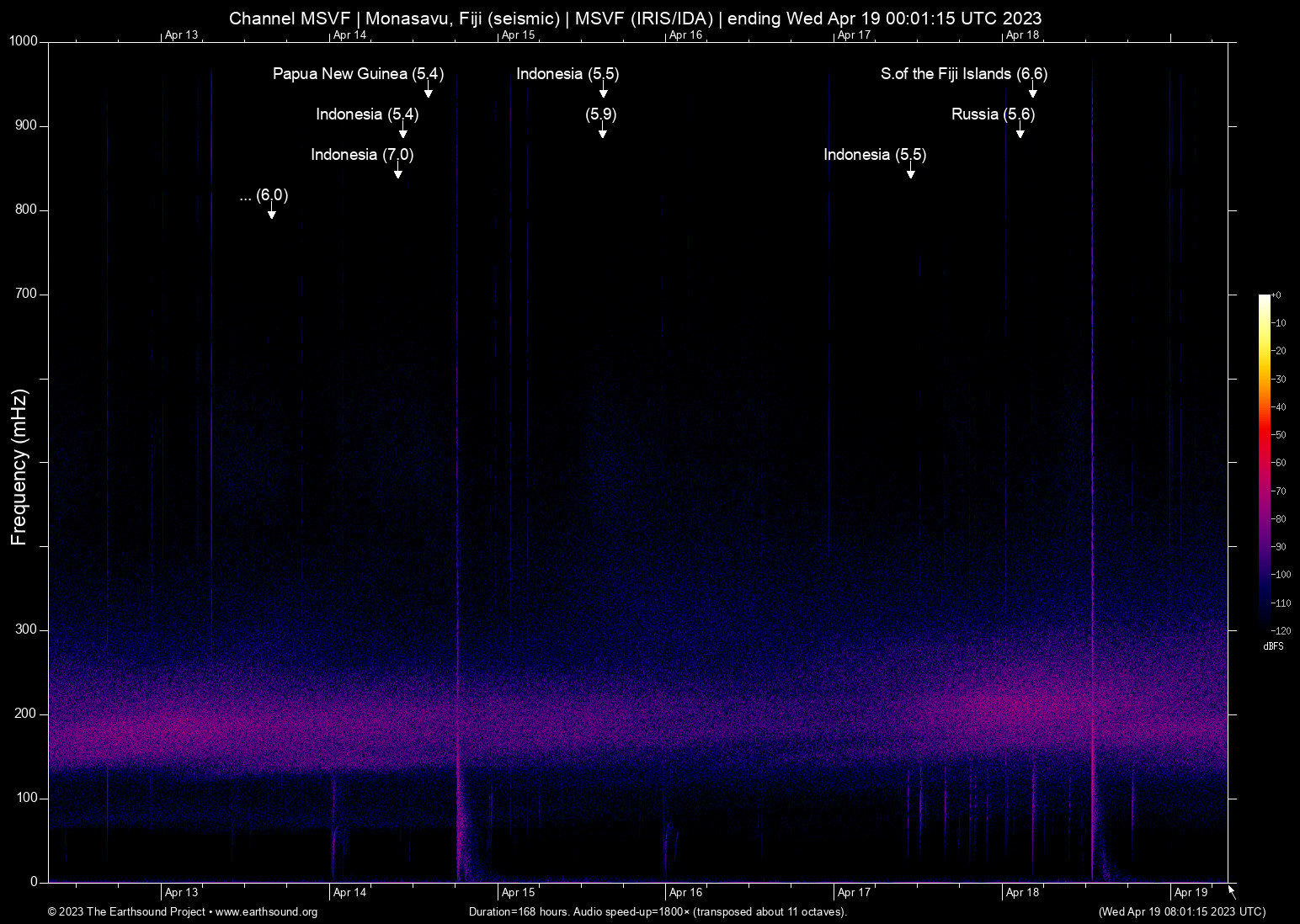Screen dimensions: 1300x924
Task: Open the www.earthsound.org link text
Action: (x=266, y=912)
